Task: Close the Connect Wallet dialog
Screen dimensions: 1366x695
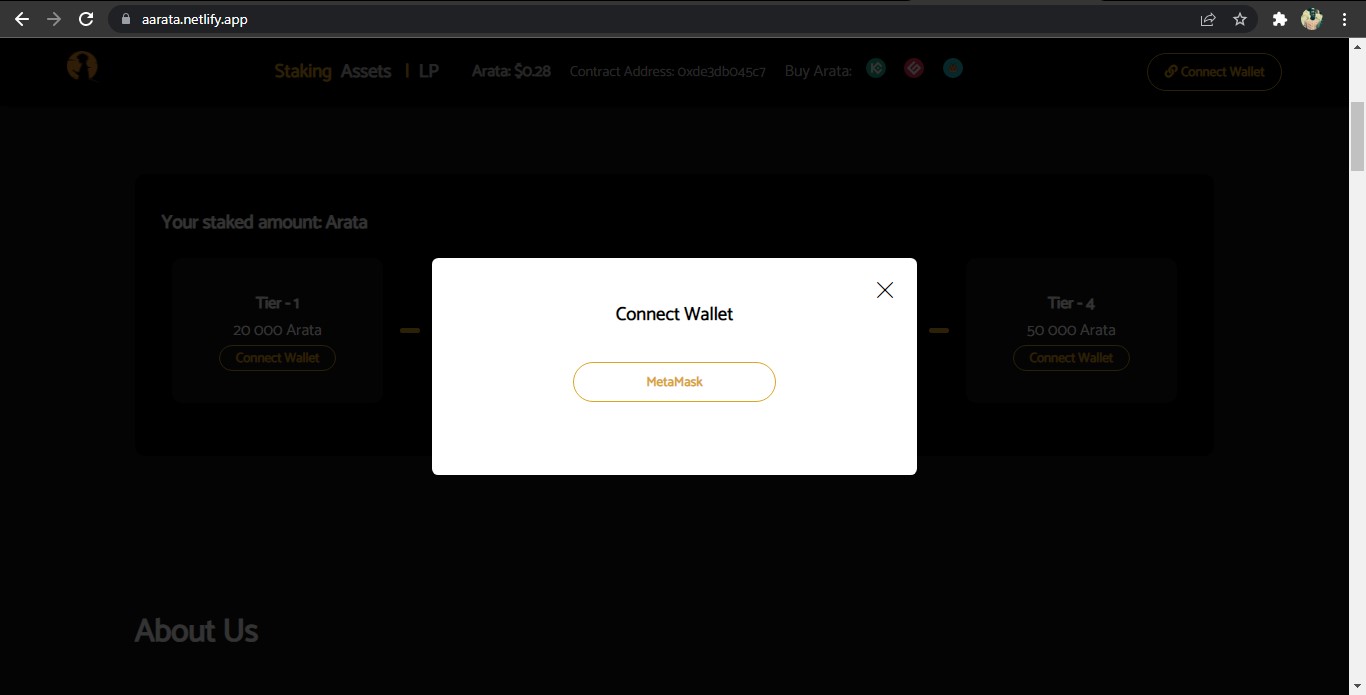Action: coord(885,290)
